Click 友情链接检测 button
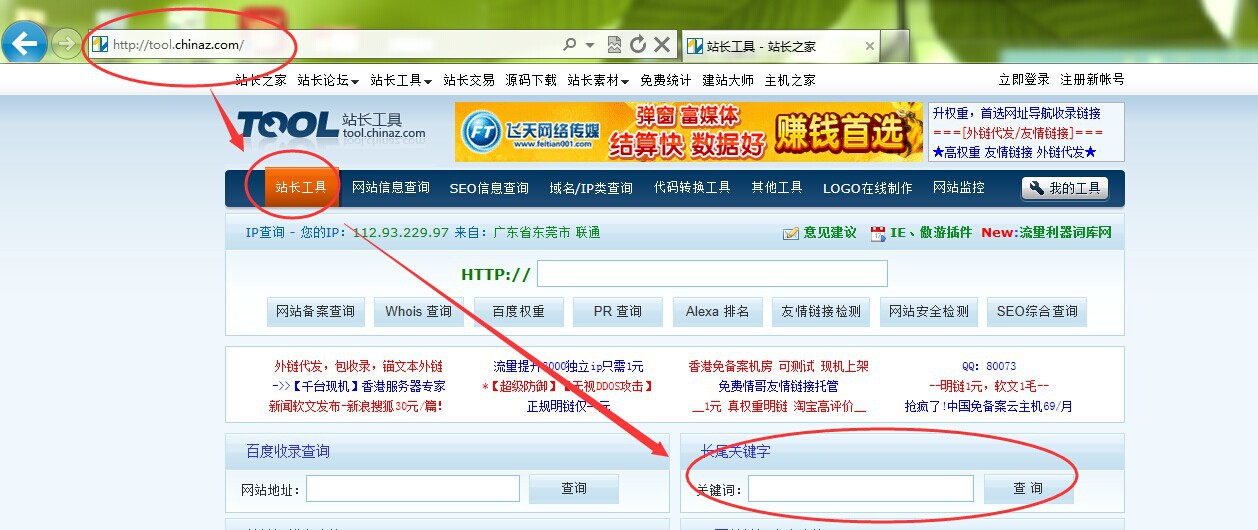 tap(821, 312)
